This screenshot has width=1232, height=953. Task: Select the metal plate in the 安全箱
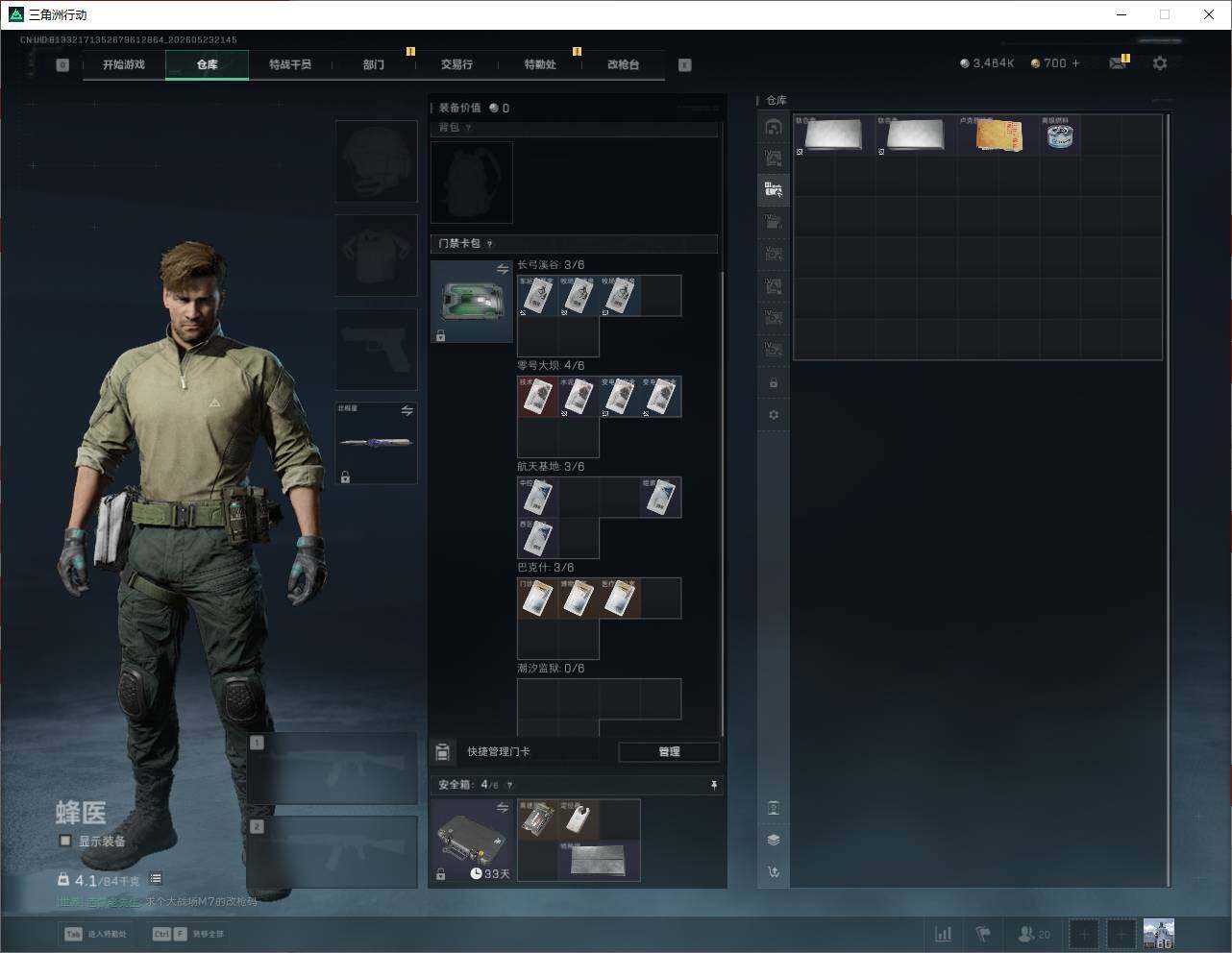click(600, 860)
